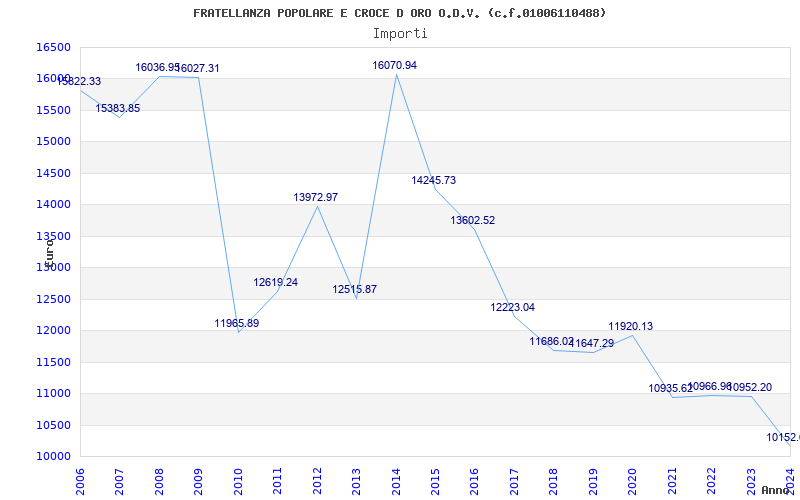800x500 pixels.
Task: Click the 16027.31 value label
Action: click(197, 68)
